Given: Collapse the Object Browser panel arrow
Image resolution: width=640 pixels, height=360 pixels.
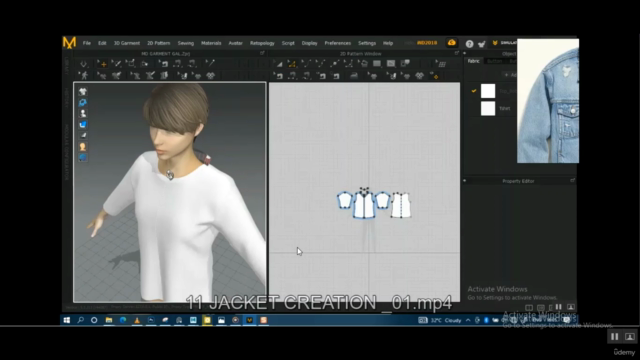Looking at the screenshot, I should [465, 53].
